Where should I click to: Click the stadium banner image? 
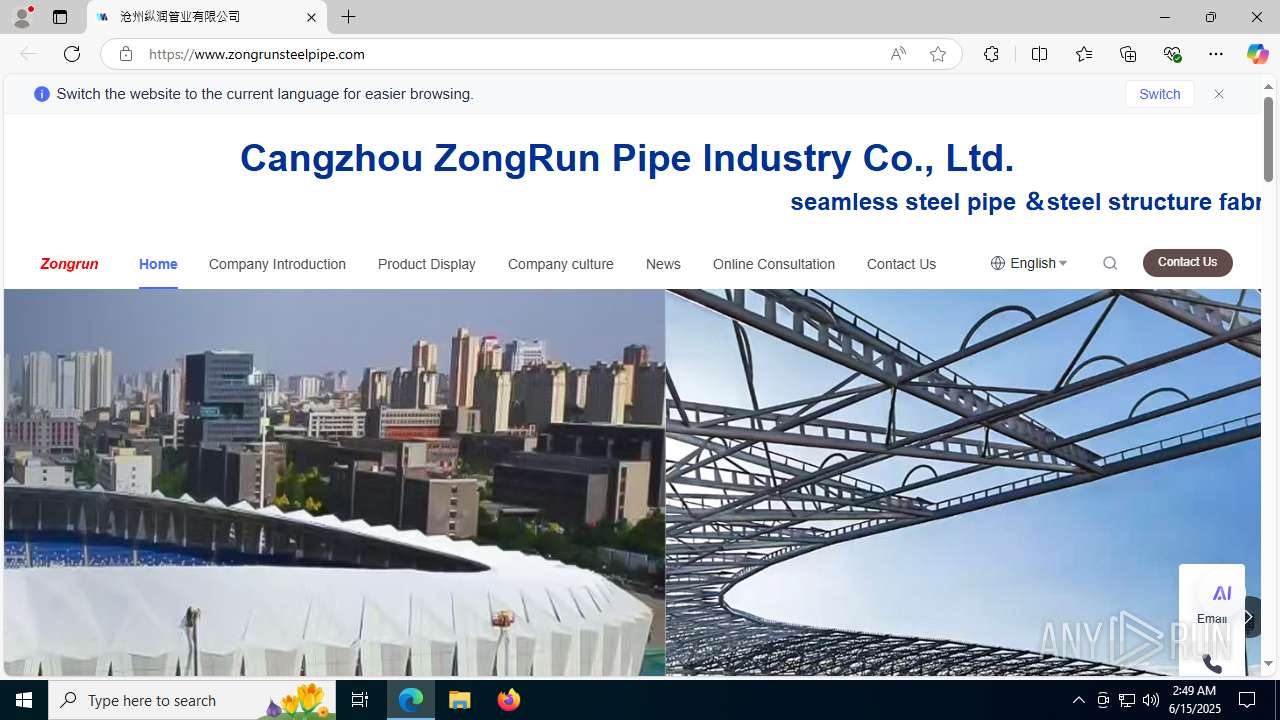click(334, 483)
